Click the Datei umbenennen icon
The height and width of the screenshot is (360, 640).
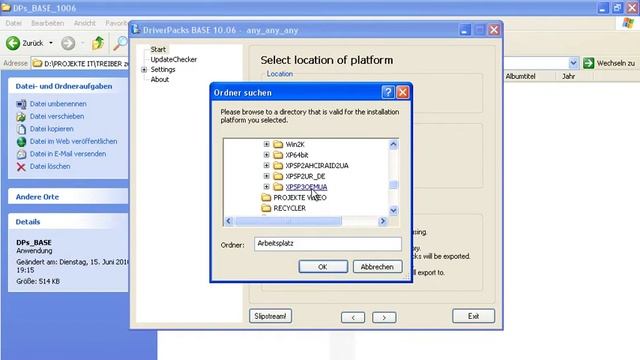pyautogui.click(x=21, y=104)
